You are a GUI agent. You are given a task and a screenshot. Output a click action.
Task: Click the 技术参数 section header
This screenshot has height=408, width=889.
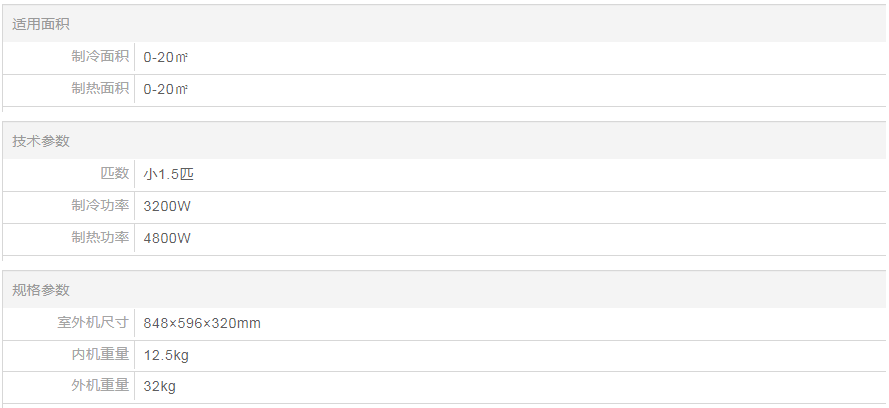pos(41,141)
